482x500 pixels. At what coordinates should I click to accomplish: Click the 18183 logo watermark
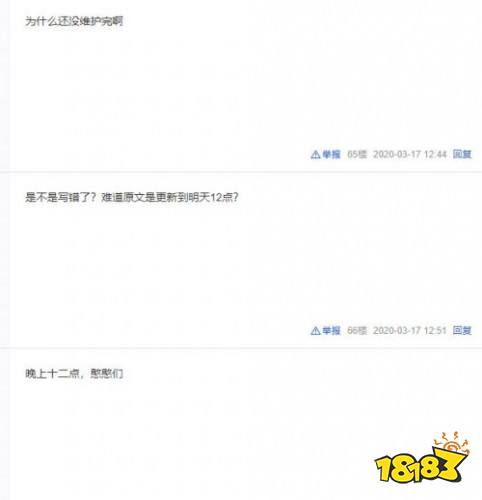coord(422,458)
